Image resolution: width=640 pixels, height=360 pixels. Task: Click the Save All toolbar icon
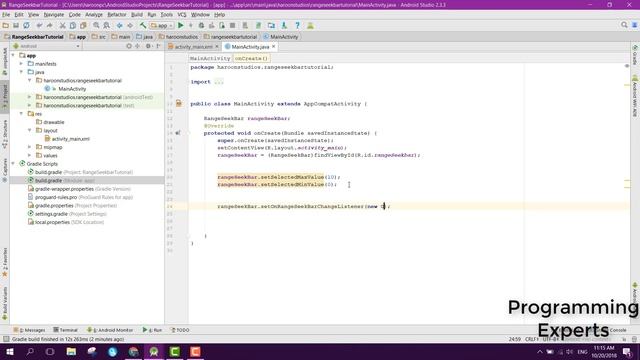pyautogui.click(x=16, y=25)
